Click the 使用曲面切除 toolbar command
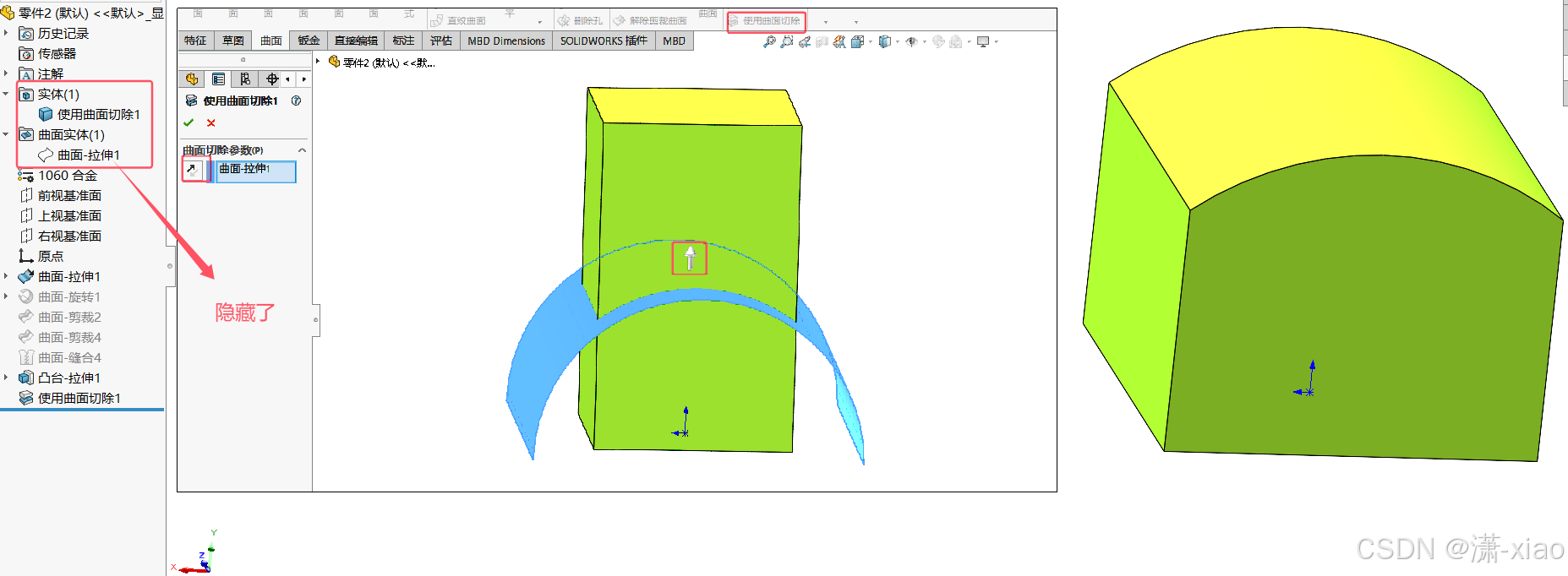Image resolution: width=1568 pixels, height=576 pixels. 765,21
